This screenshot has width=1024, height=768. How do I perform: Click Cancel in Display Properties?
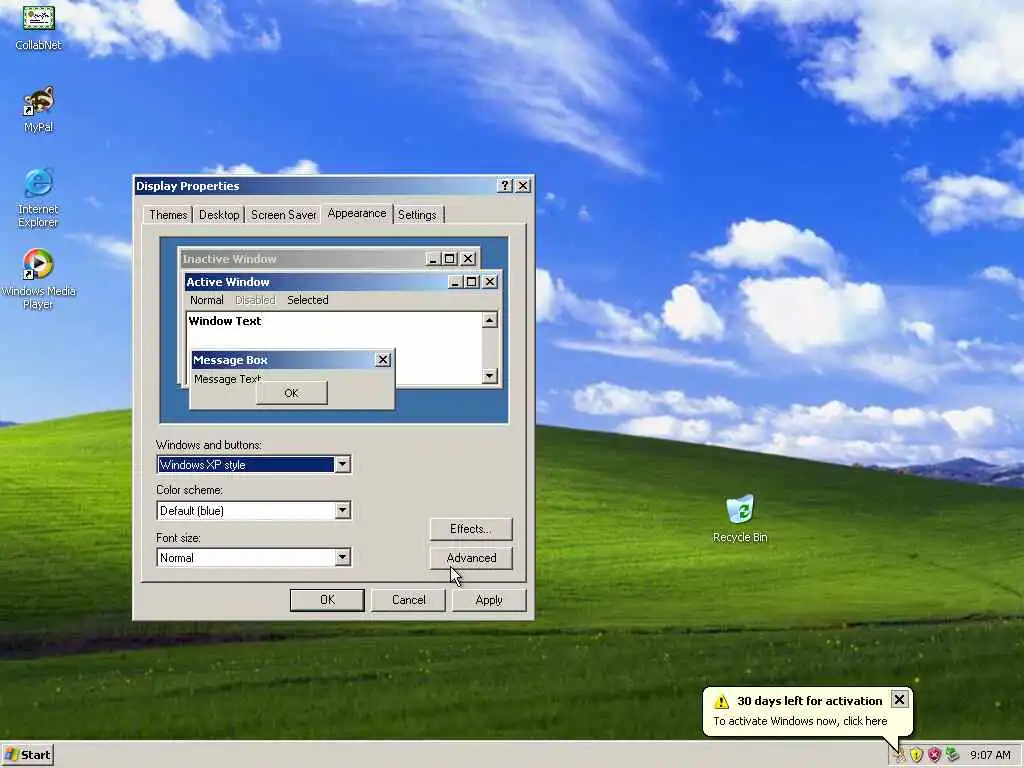click(x=408, y=600)
